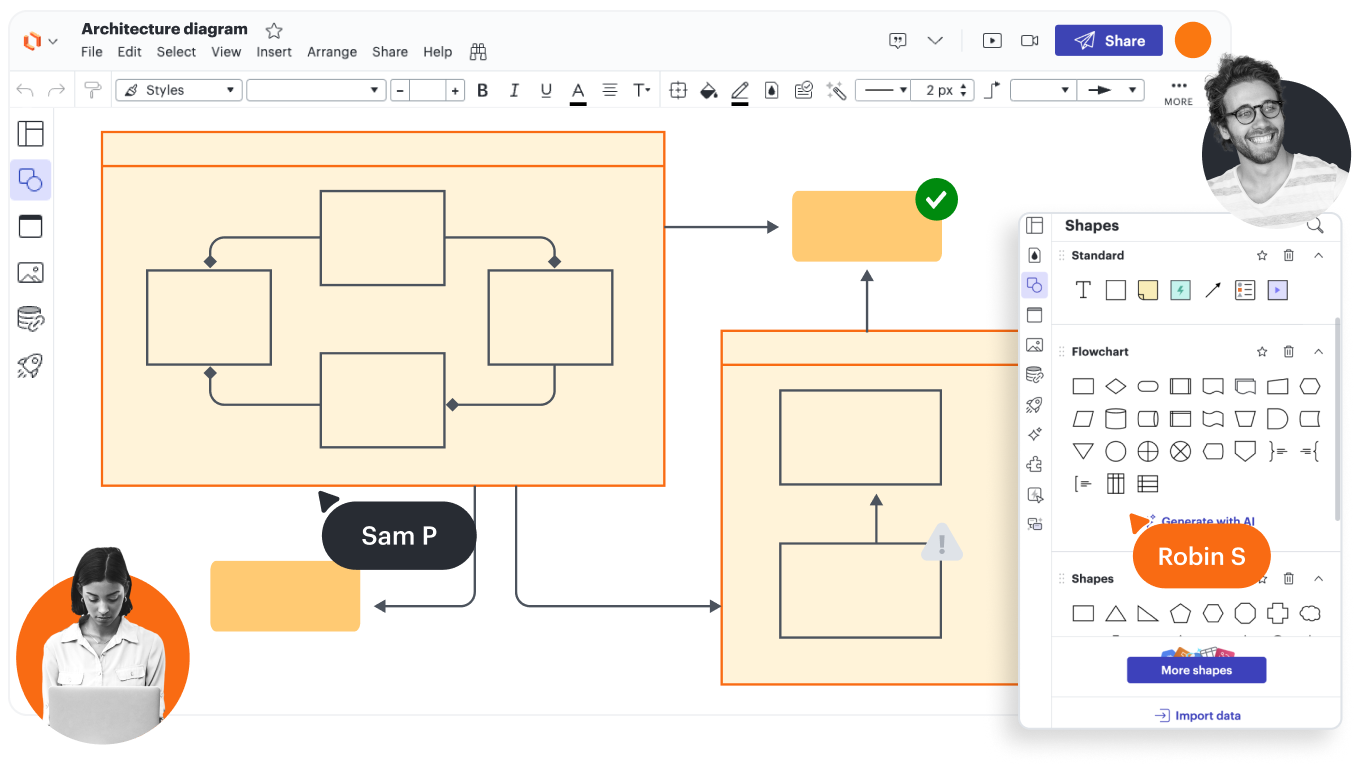The width and height of the screenshot is (1360, 764).
Task: Open the image insert icon in left sidebar
Action: coord(31,272)
